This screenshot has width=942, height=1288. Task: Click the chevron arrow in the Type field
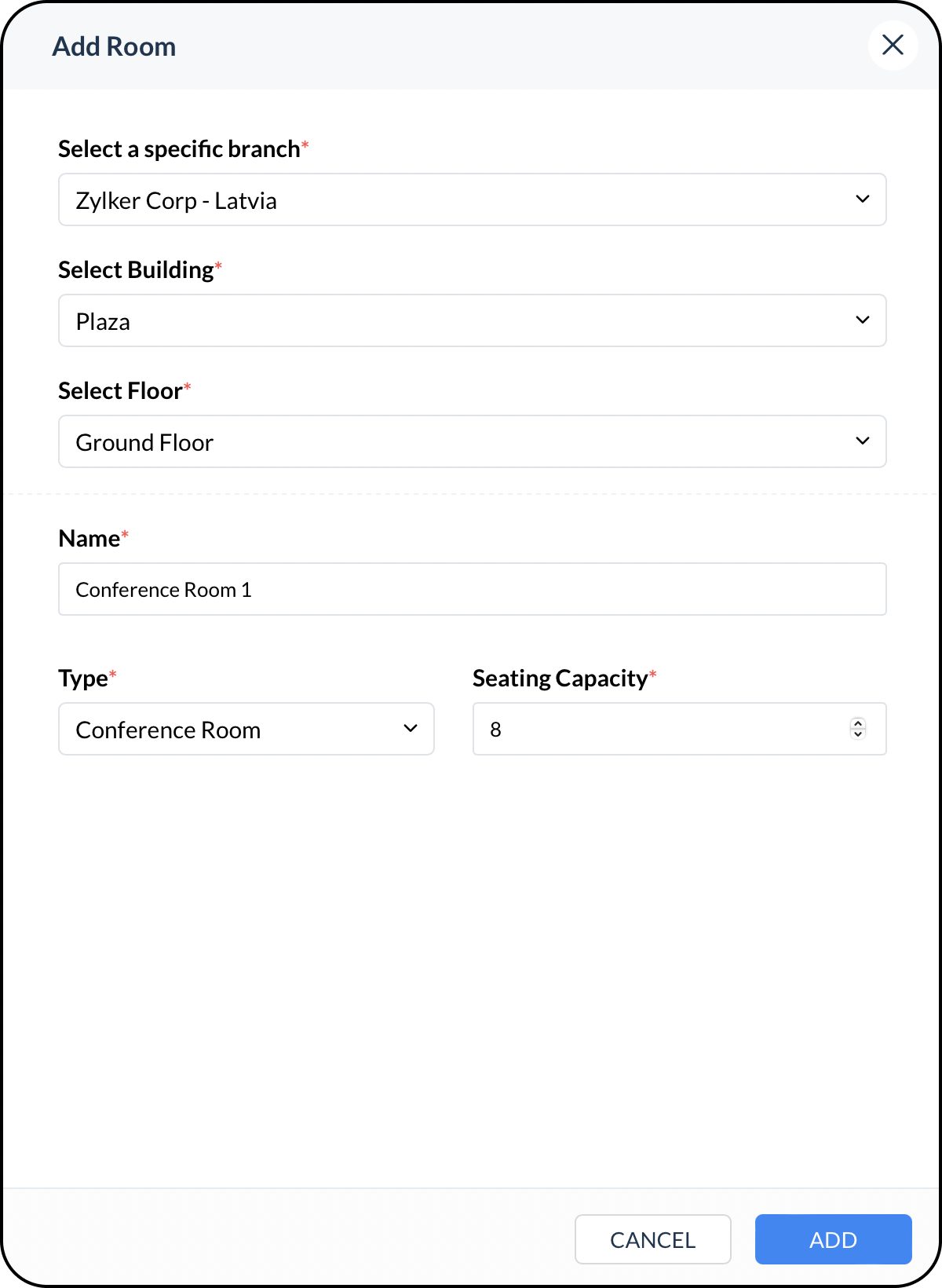click(x=411, y=729)
